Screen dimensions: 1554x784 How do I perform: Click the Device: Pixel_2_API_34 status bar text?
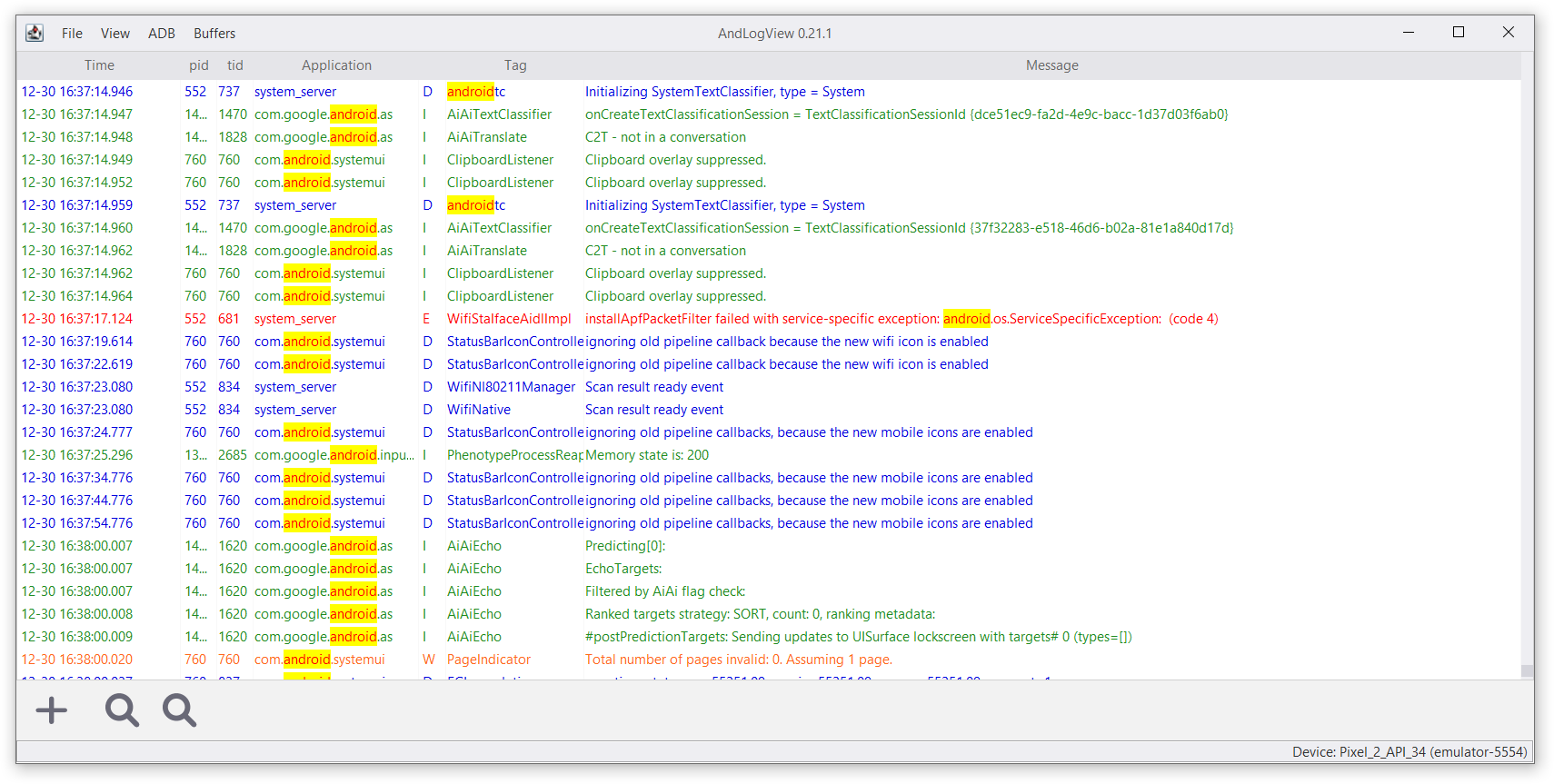[1410, 752]
